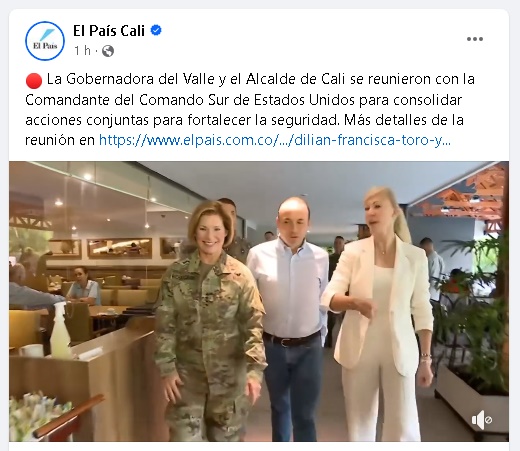Play the video of the three people walking
The width and height of the screenshot is (520, 451).
click(x=259, y=301)
